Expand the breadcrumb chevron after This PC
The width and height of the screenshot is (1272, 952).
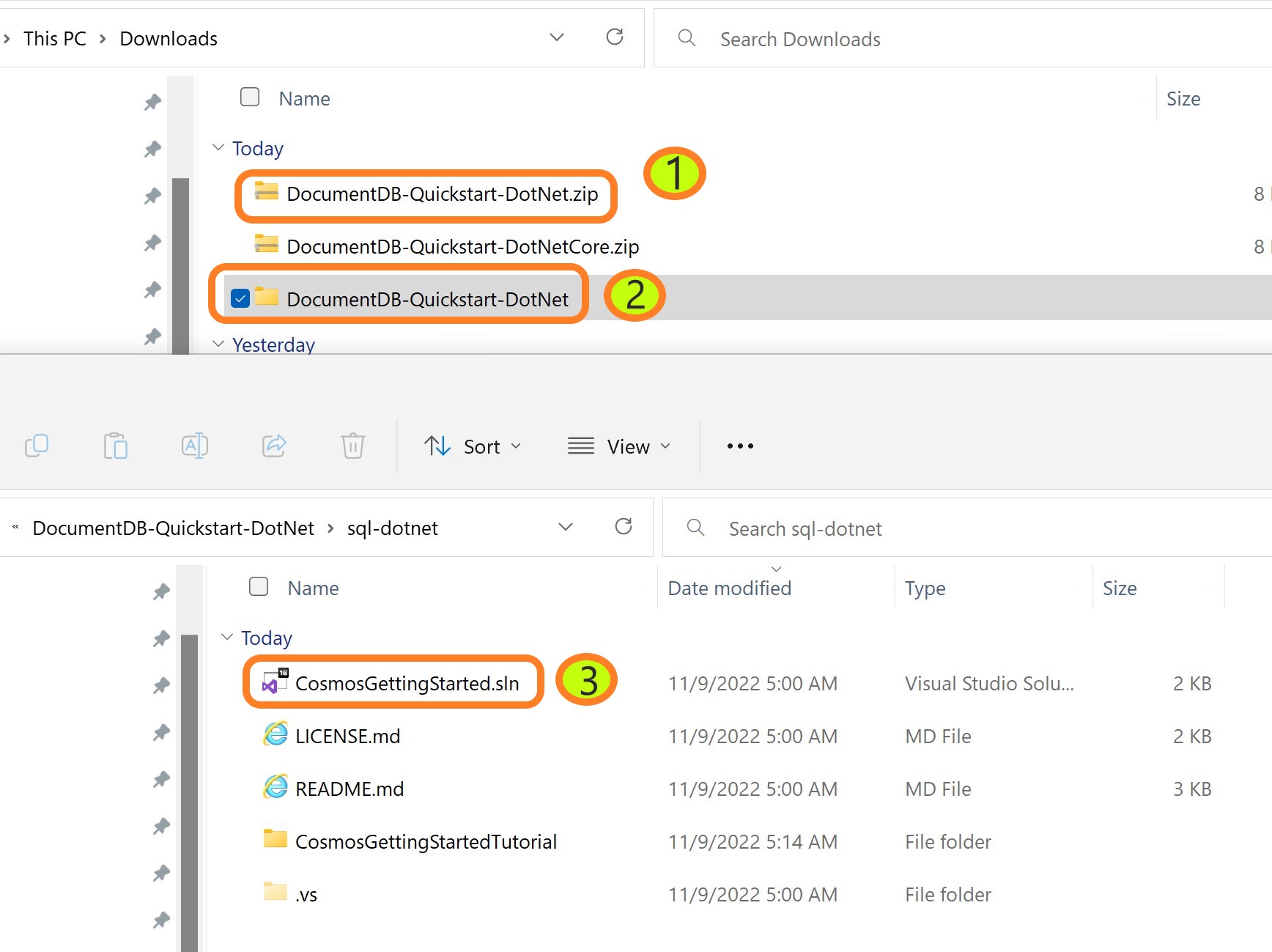tap(103, 38)
